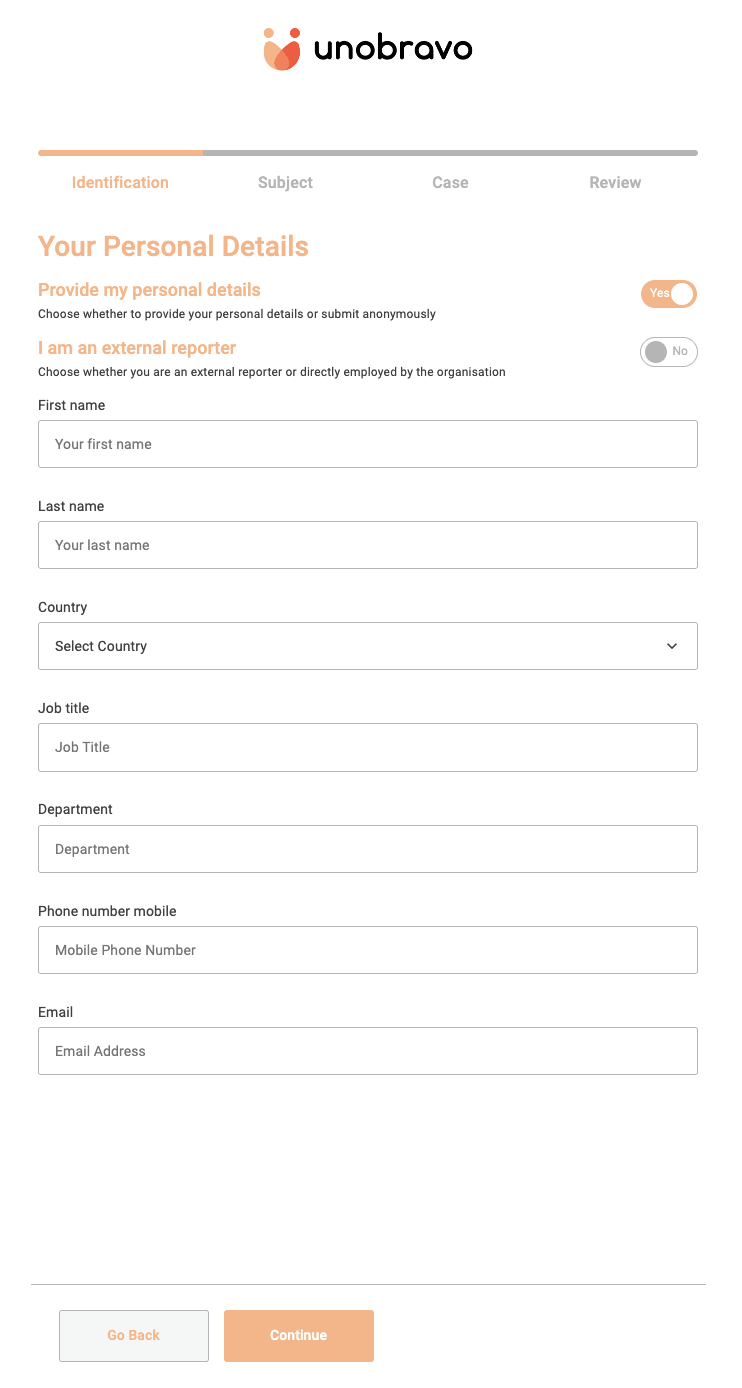Click the Email Address field
This screenshot has width=742, height=1388.
(367, 1051)
